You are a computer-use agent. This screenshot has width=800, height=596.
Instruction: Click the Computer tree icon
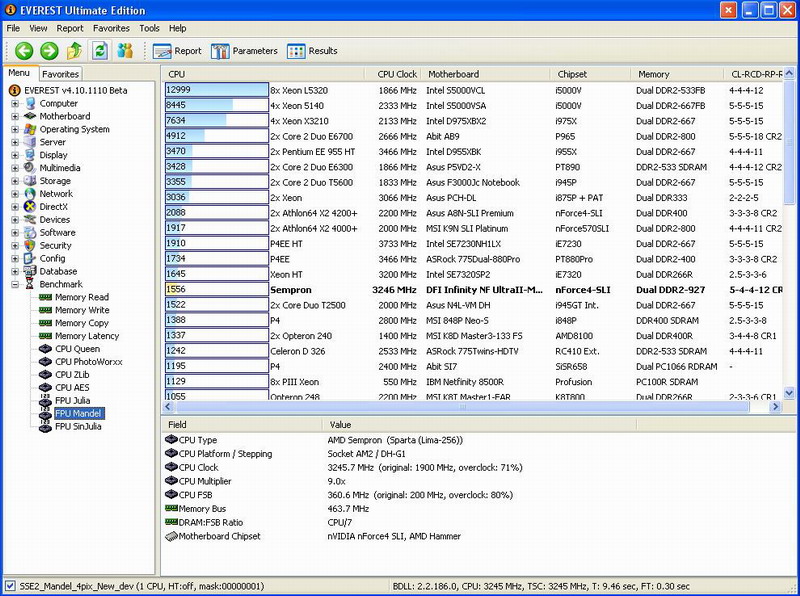(31, 104)
